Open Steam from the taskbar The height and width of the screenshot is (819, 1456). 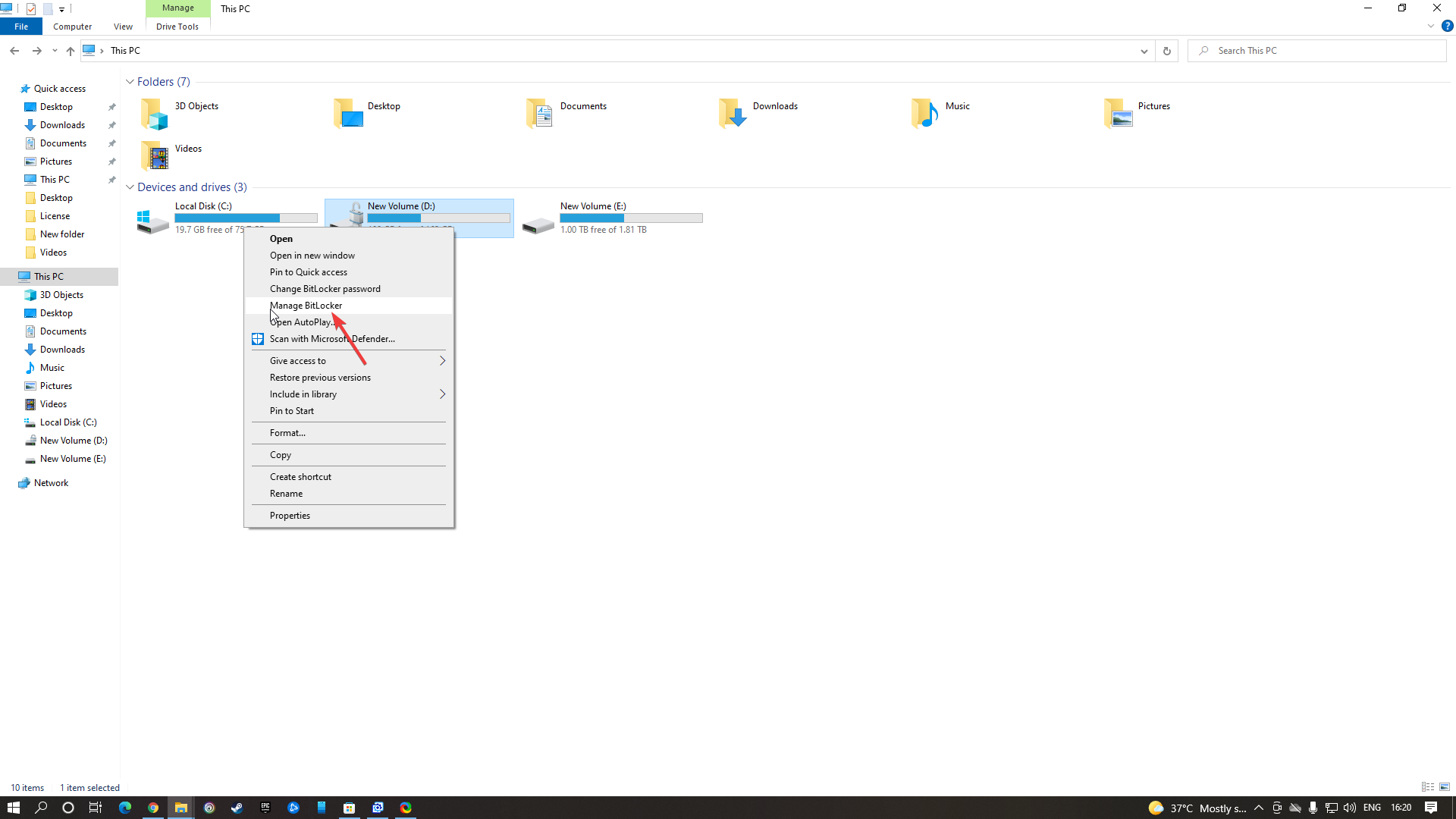pyautogui.click(x=236, y=808)
